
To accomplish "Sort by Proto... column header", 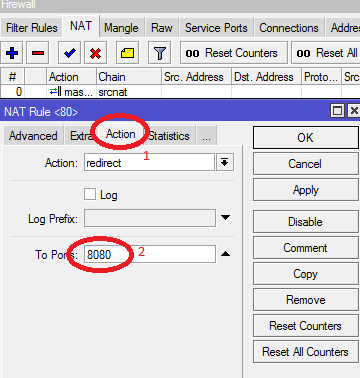I will click(321, 77).
